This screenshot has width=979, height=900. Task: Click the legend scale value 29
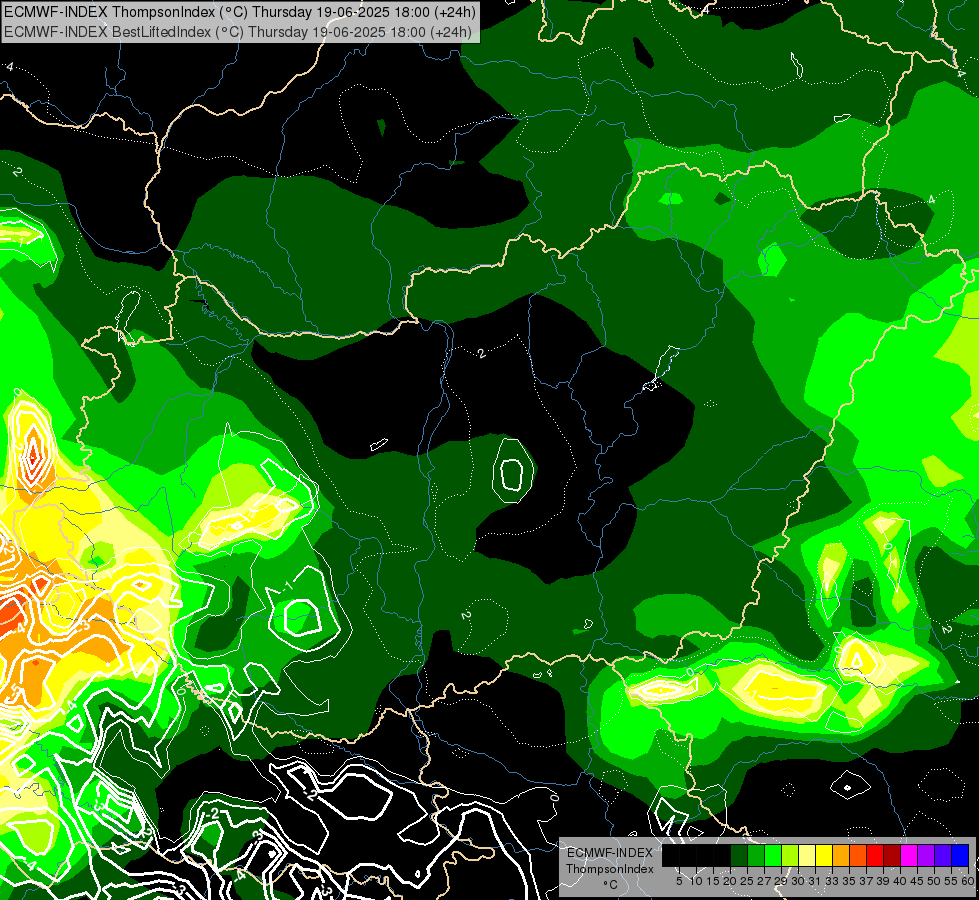pos(781,881)
